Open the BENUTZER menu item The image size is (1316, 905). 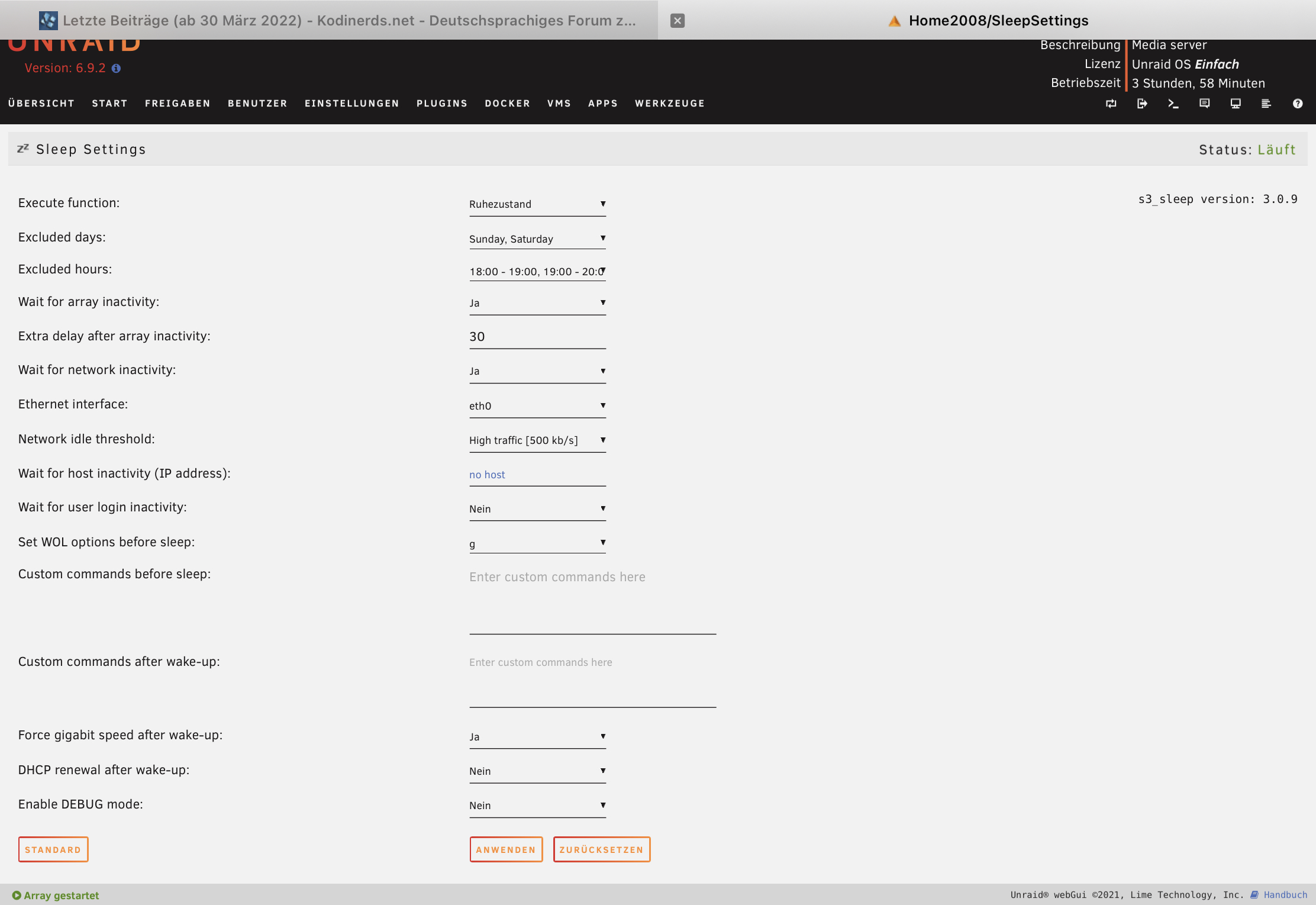(257, 104)
